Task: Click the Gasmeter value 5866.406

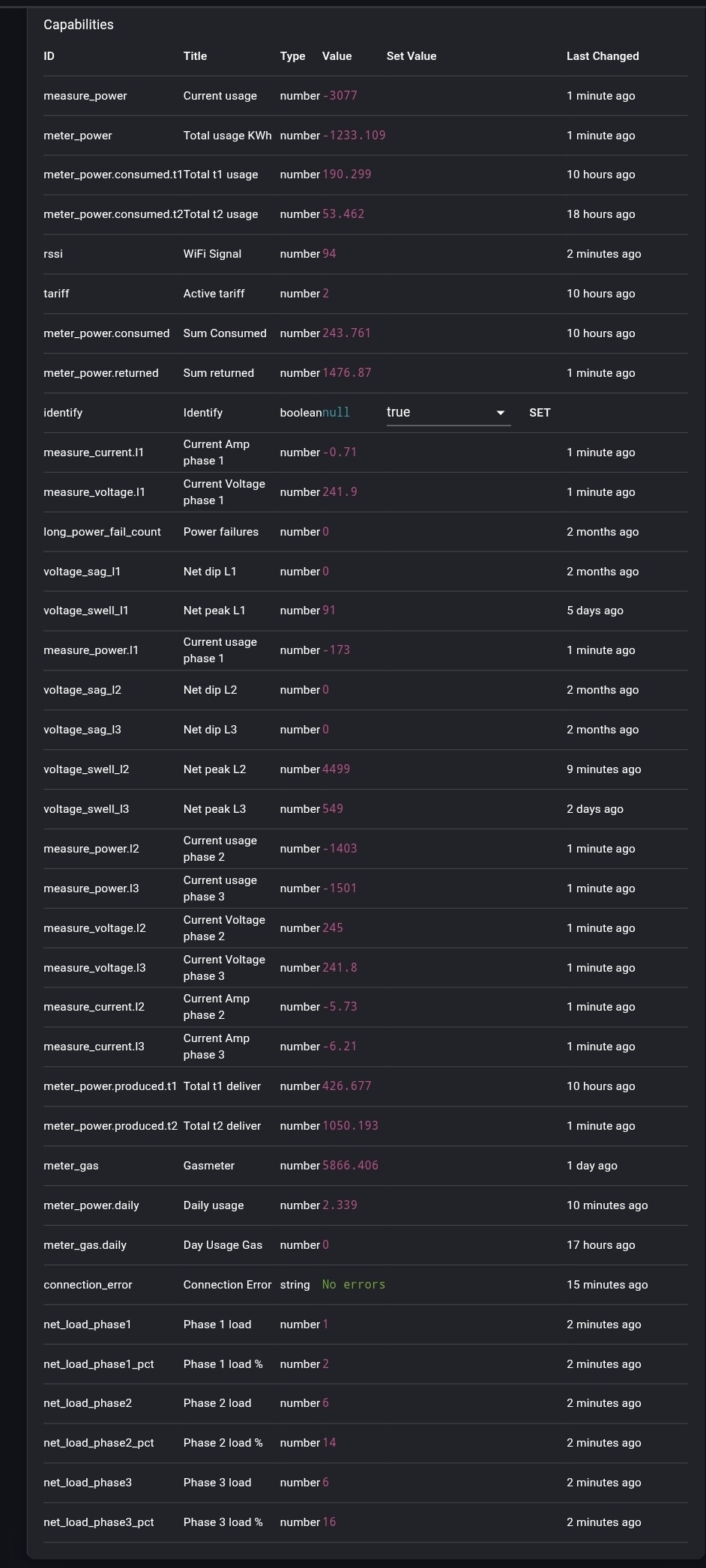Action: (350, 1166)
